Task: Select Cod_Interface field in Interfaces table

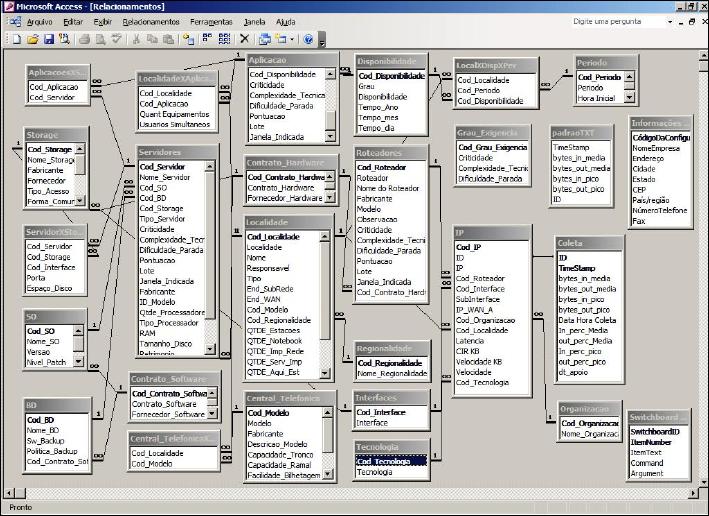Action: 391,412
